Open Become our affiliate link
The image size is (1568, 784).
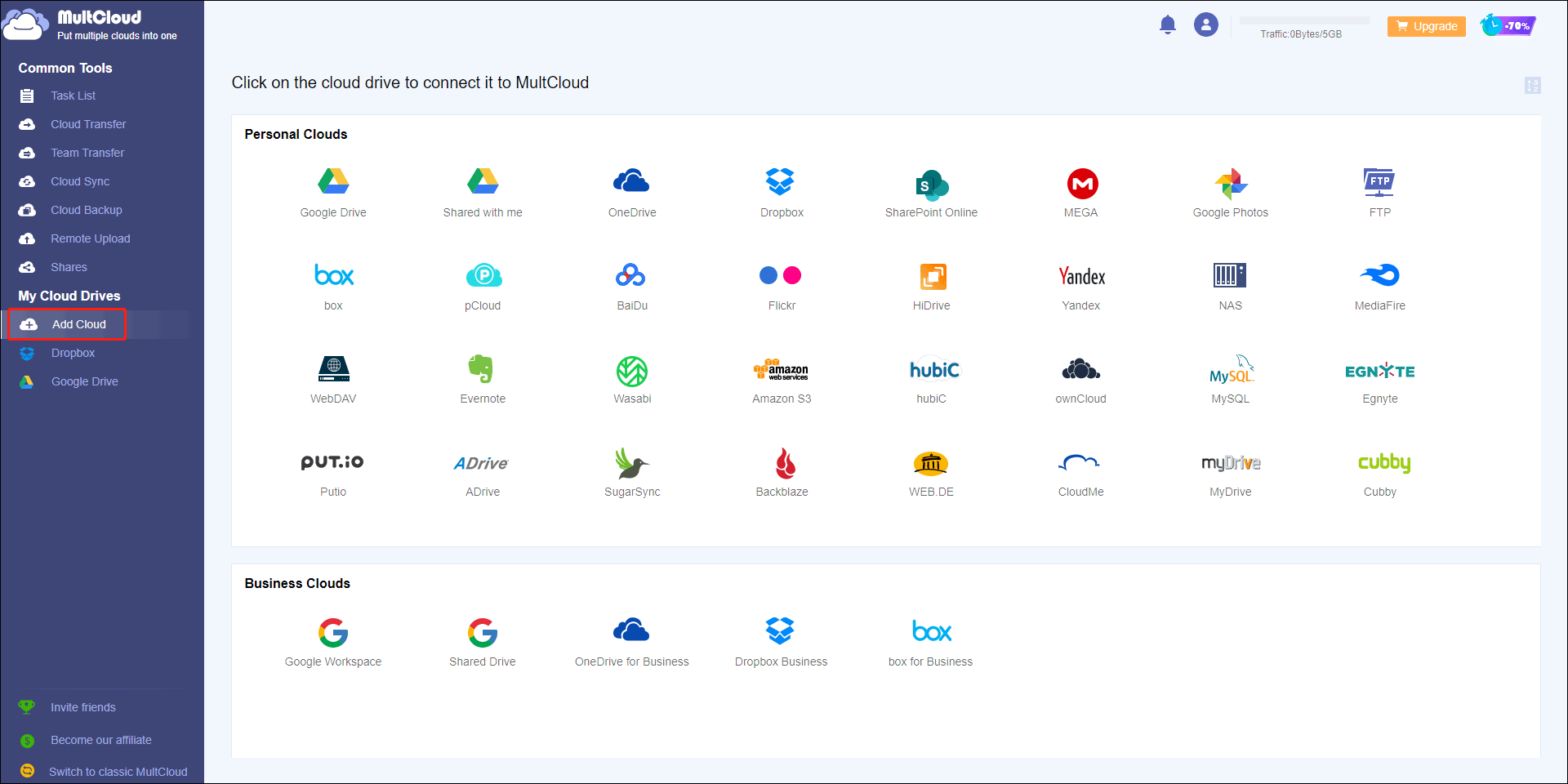101,740
